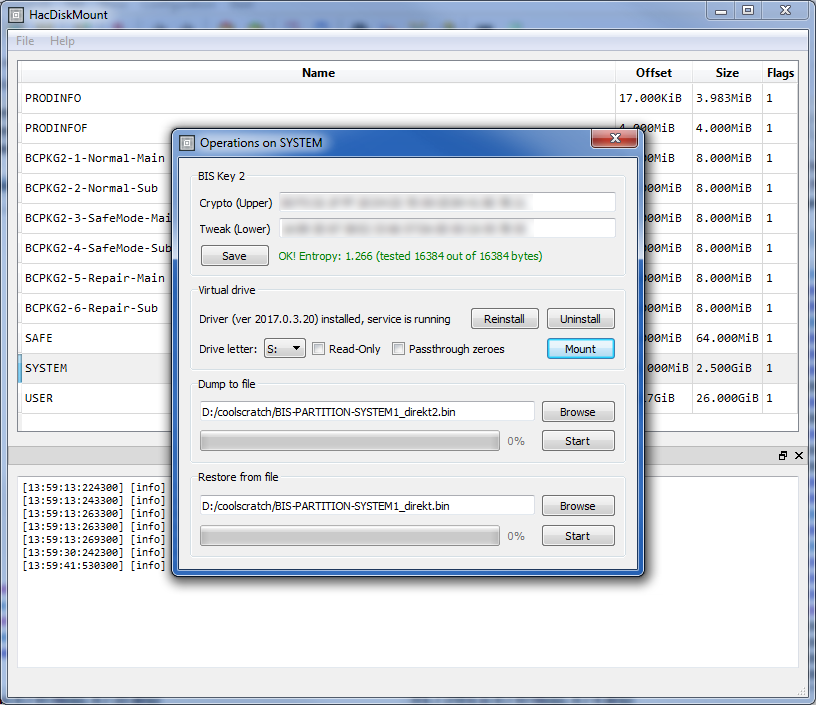Browse for the dump file location
Viewport: 816px width, 705px height.
pos(577,412)
